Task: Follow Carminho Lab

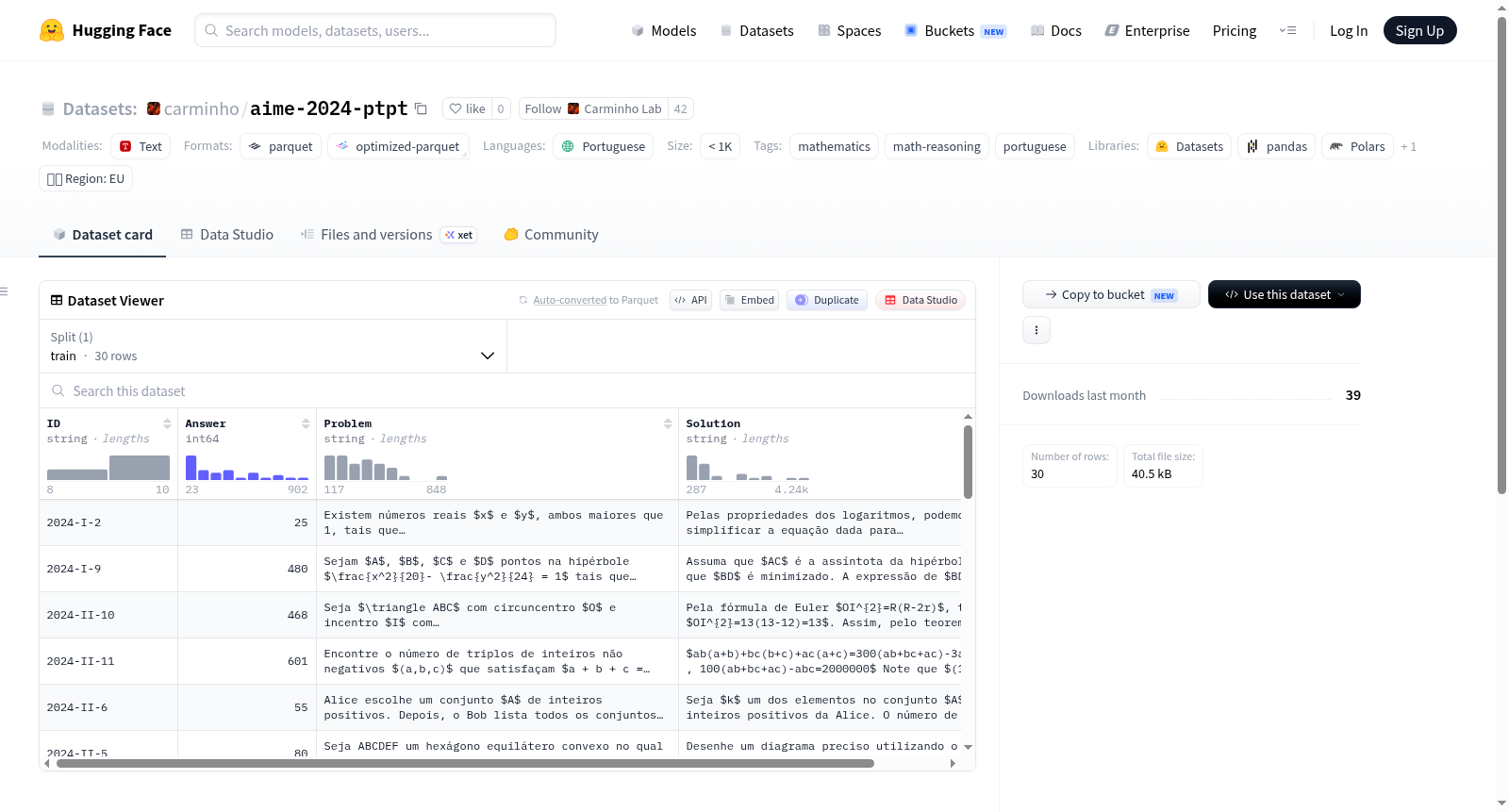Action: [x=593, y=108]
